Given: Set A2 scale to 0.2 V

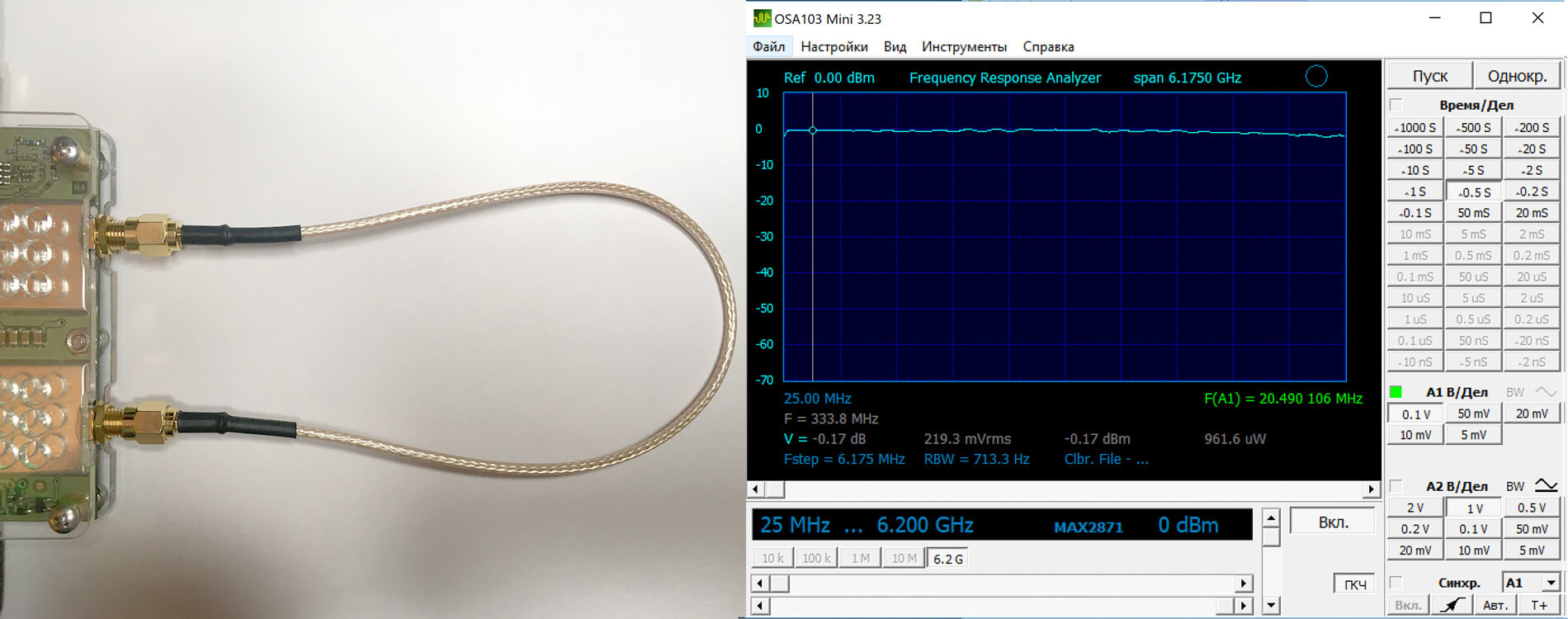Looking at the screenshot, I should (1416, 529).
